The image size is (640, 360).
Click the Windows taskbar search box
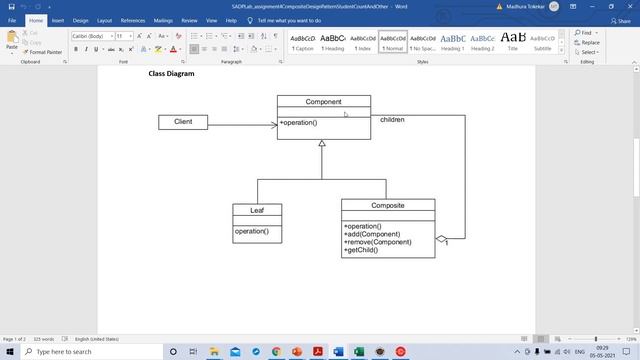click(92, 351)
